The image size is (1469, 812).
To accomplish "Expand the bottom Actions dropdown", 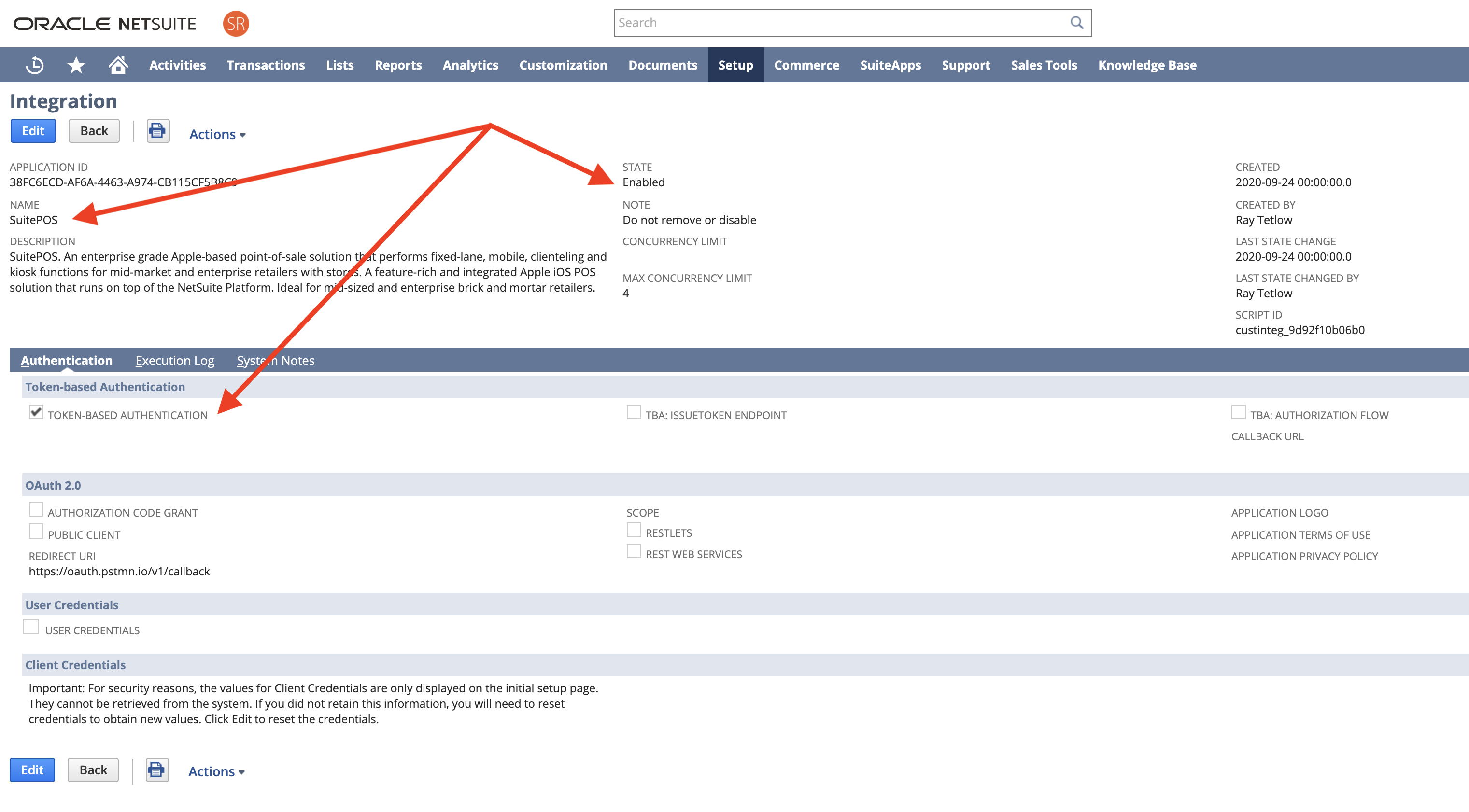I will (x=216, y=771).
